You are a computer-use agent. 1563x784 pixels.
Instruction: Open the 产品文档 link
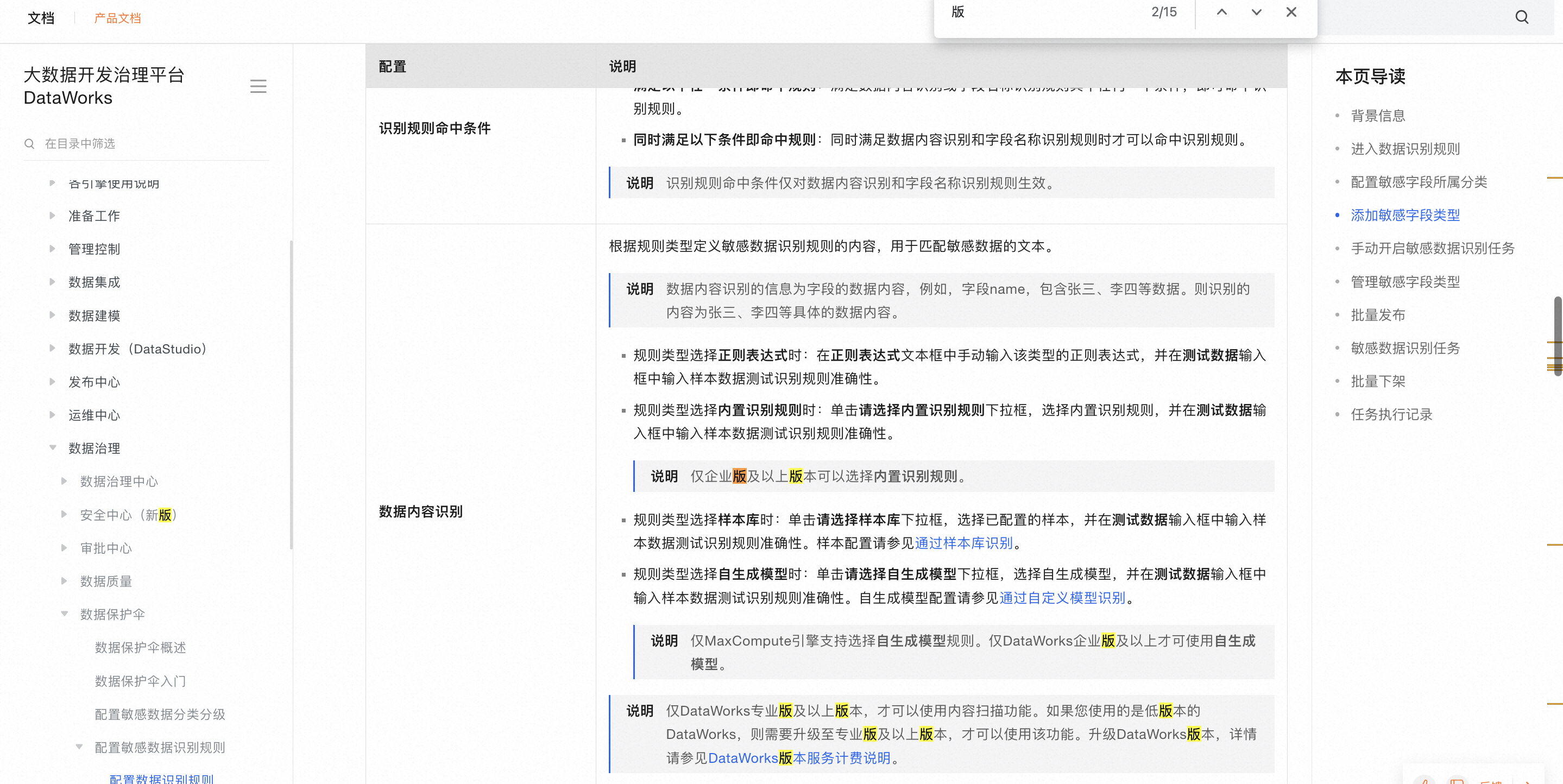[x=118, y=18]
